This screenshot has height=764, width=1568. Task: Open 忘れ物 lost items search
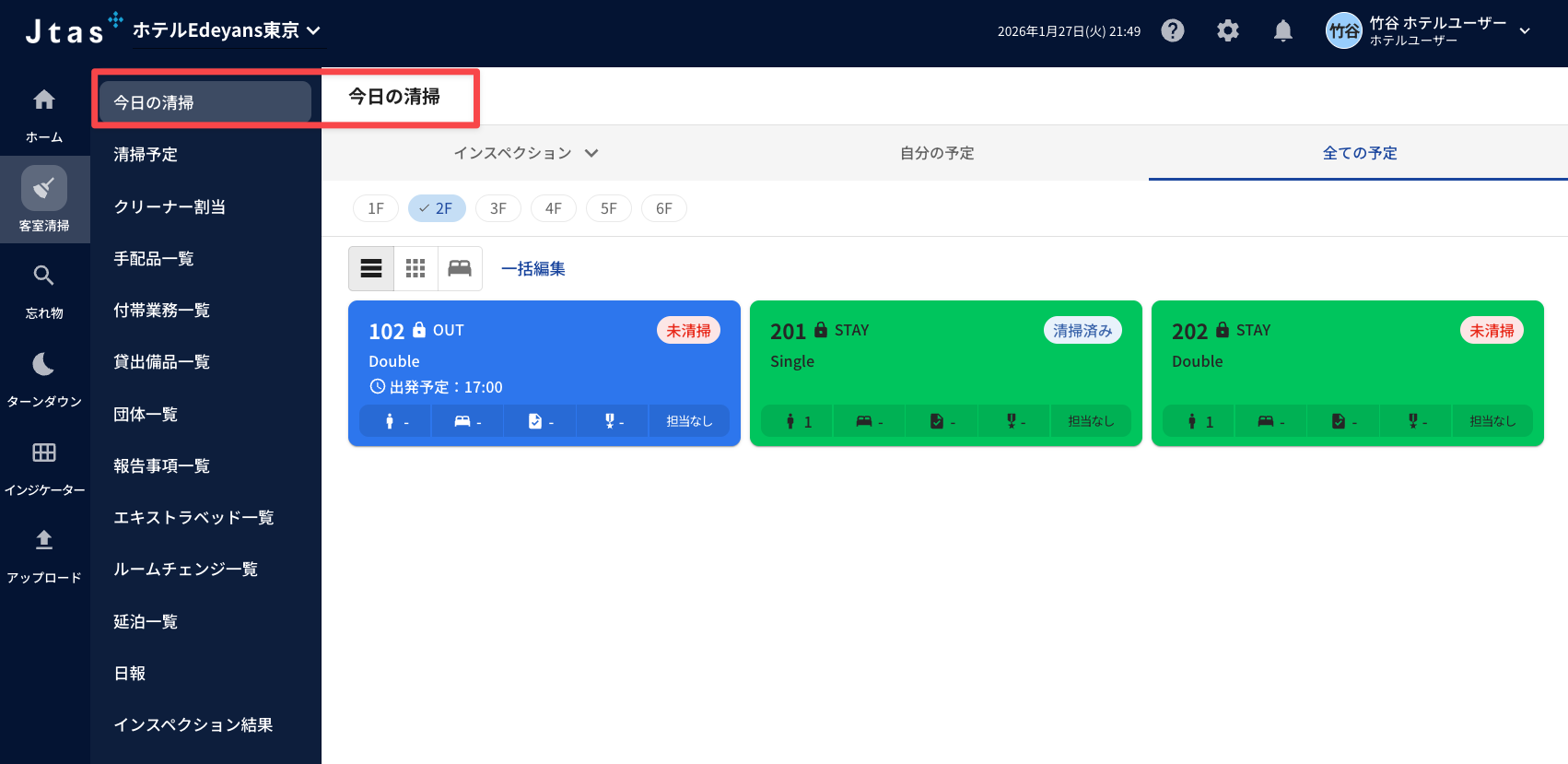(44, 291)
